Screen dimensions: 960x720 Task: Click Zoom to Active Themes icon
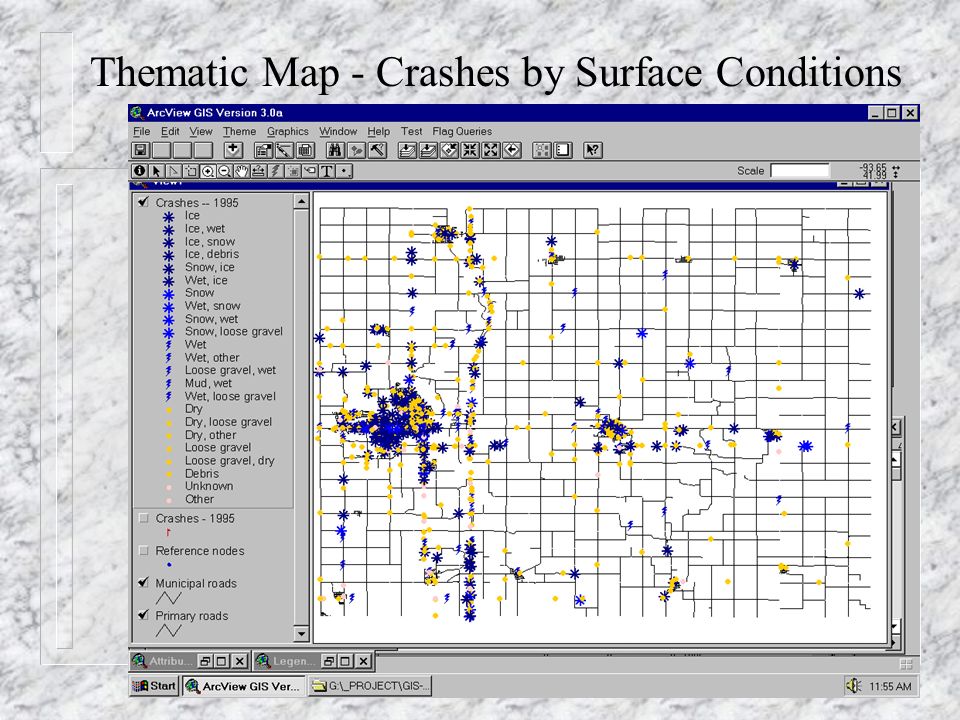point(429,150)
